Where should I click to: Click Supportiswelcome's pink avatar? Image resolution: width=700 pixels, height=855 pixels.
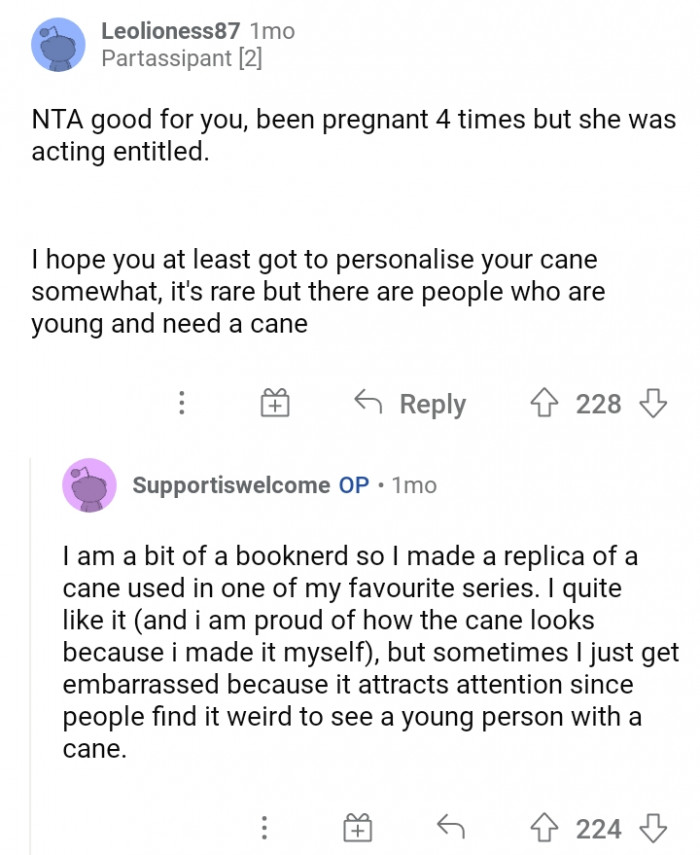tap(88, 486)
